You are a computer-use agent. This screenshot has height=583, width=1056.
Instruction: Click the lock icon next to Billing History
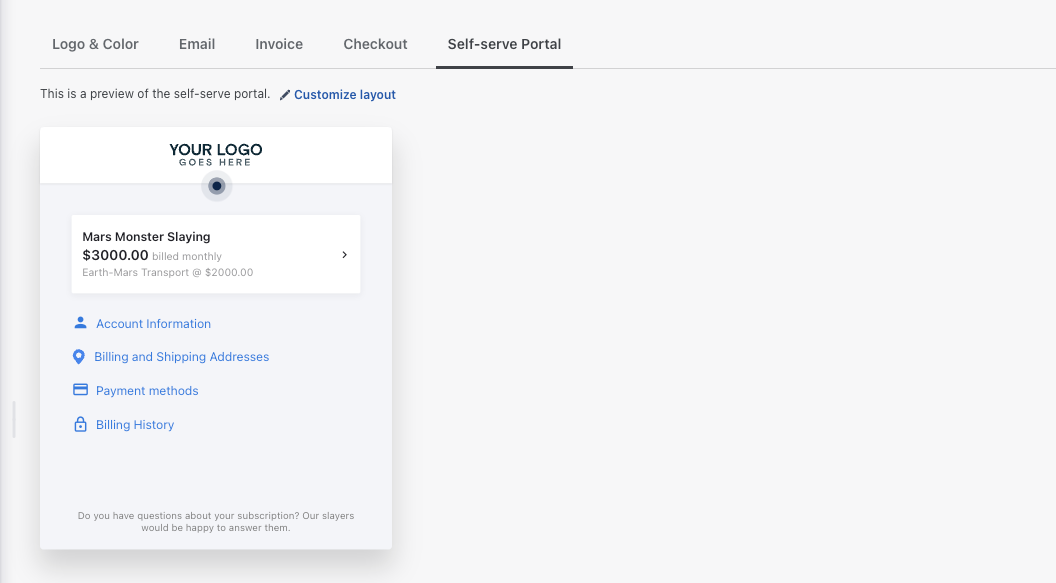pyautogui.click(x=80, y=424)
